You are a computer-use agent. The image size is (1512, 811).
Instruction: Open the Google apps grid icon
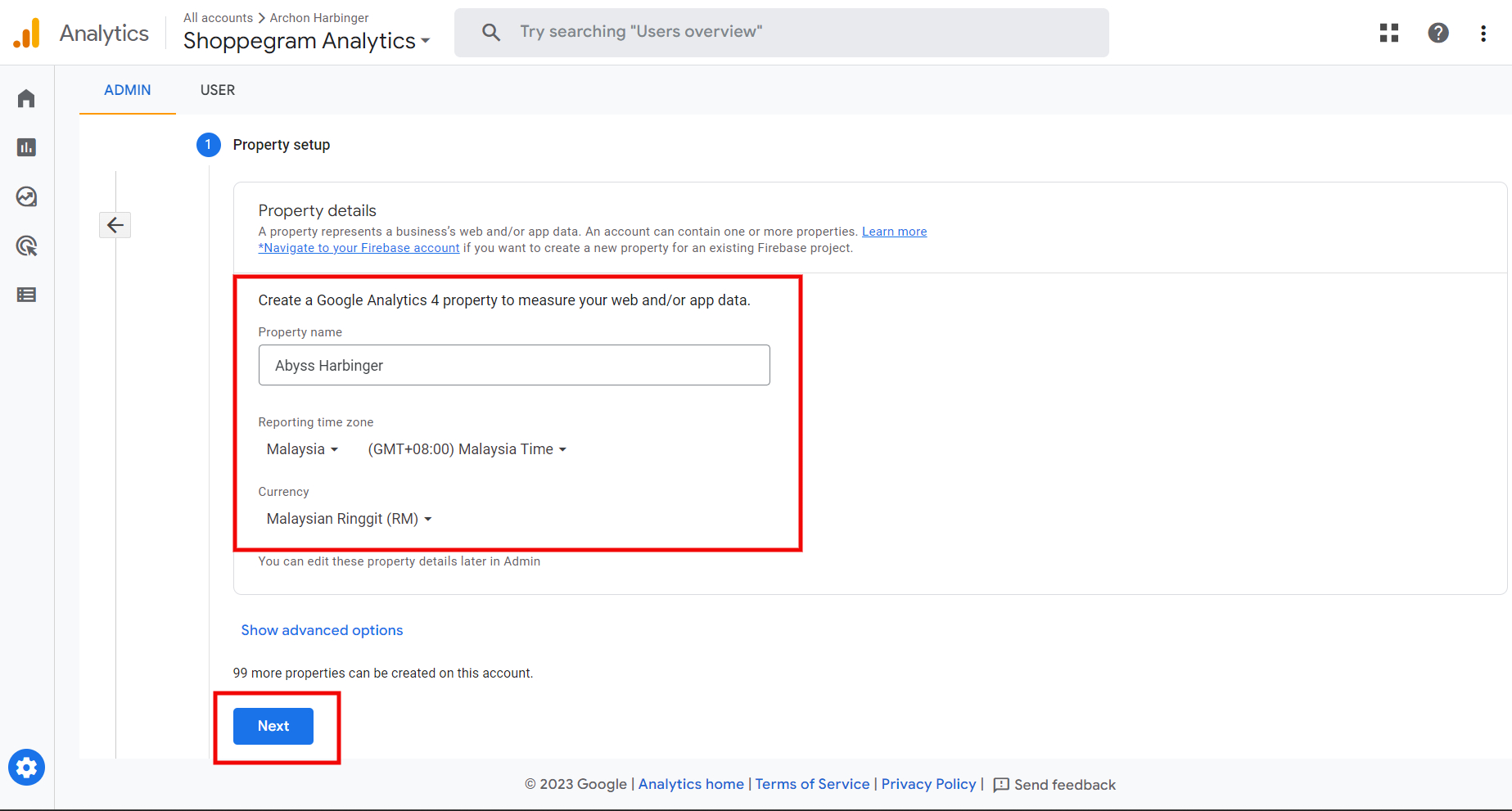tap(1389, 33)
